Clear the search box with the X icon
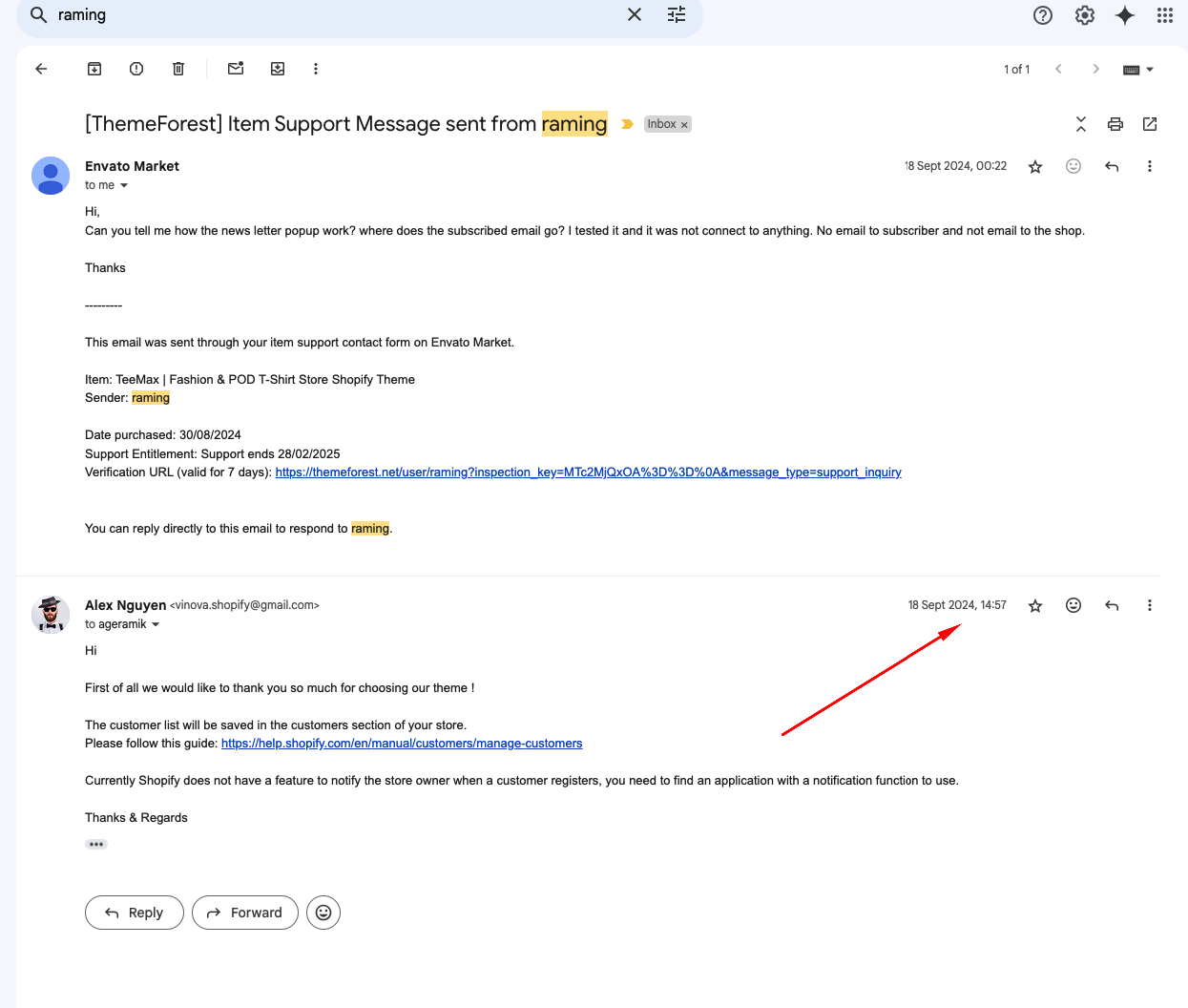1188x1008 pixels. tap(635, 14)
